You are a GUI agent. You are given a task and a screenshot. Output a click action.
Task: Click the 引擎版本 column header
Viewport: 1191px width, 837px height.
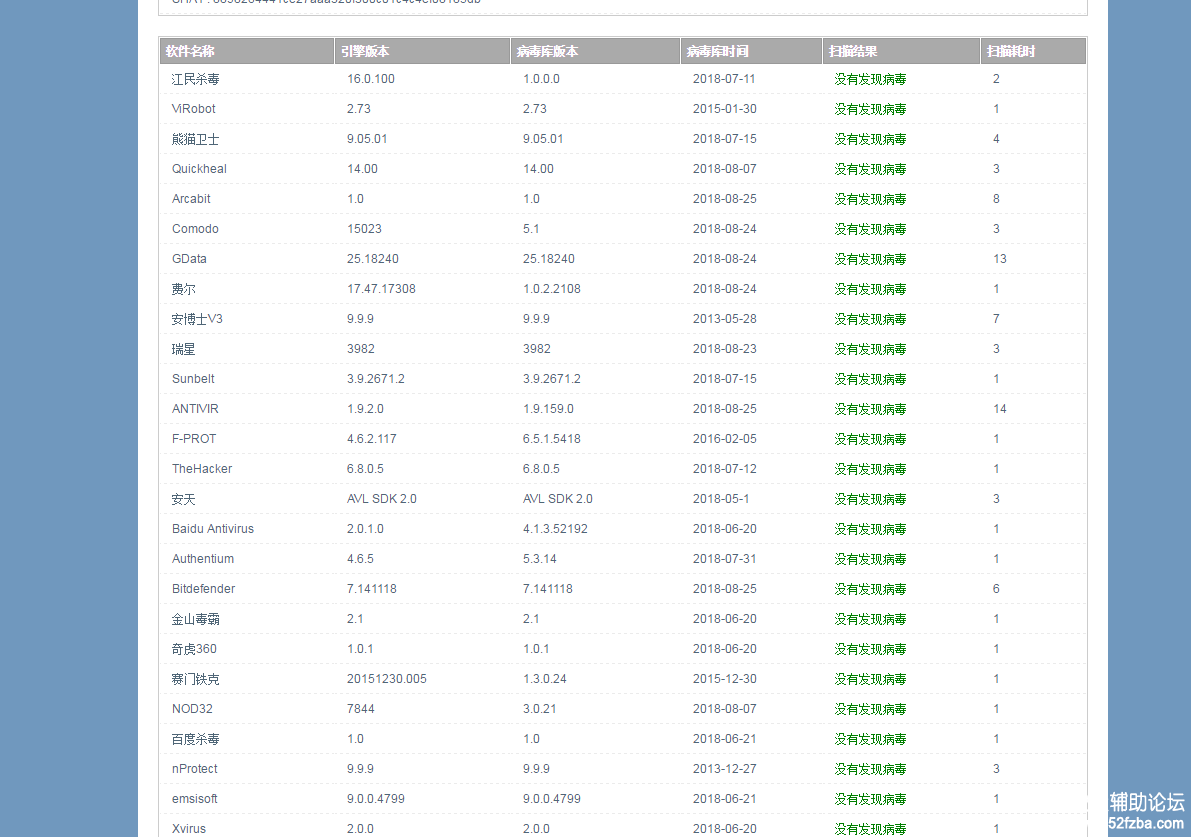tap(422, 51)
